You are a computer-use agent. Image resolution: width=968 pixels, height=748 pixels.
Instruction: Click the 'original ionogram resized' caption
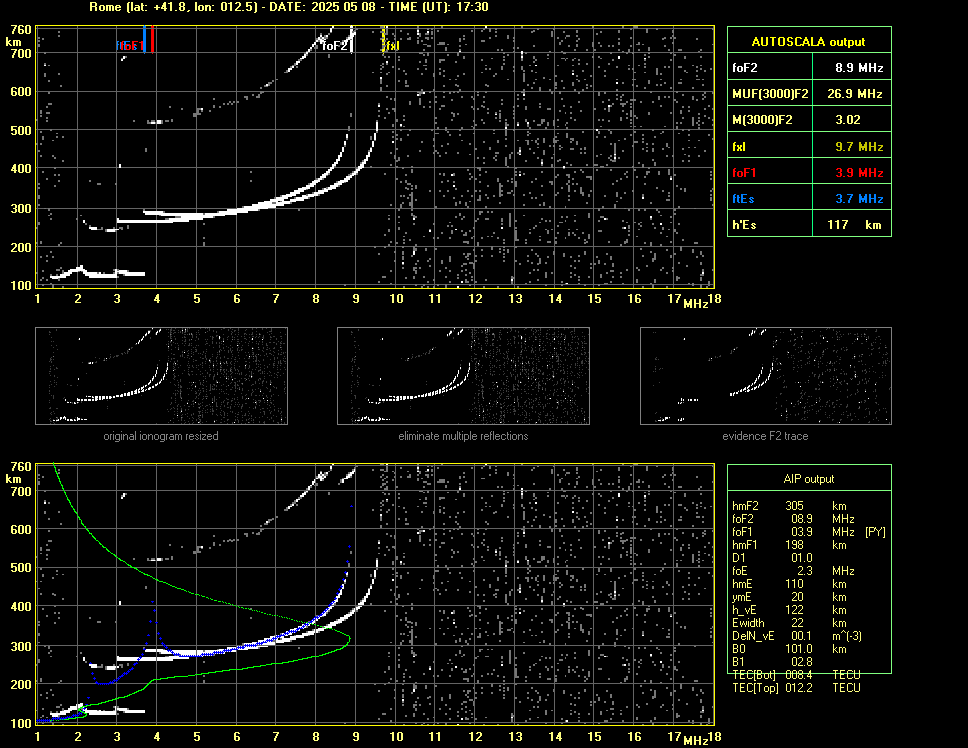pyautogui.click(x=161, y=436)
